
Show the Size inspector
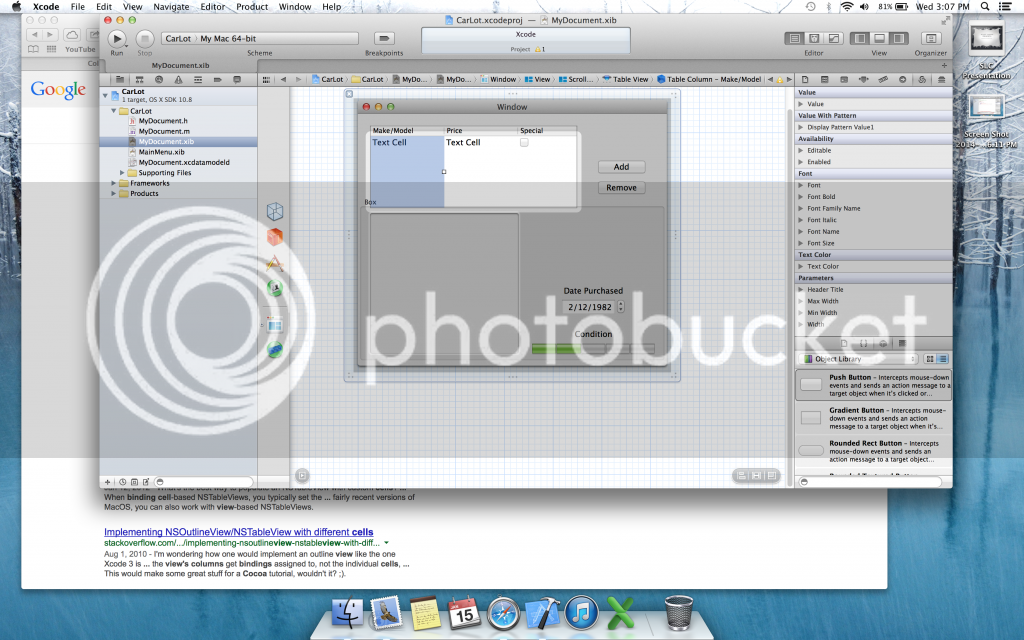coord(883,79)
